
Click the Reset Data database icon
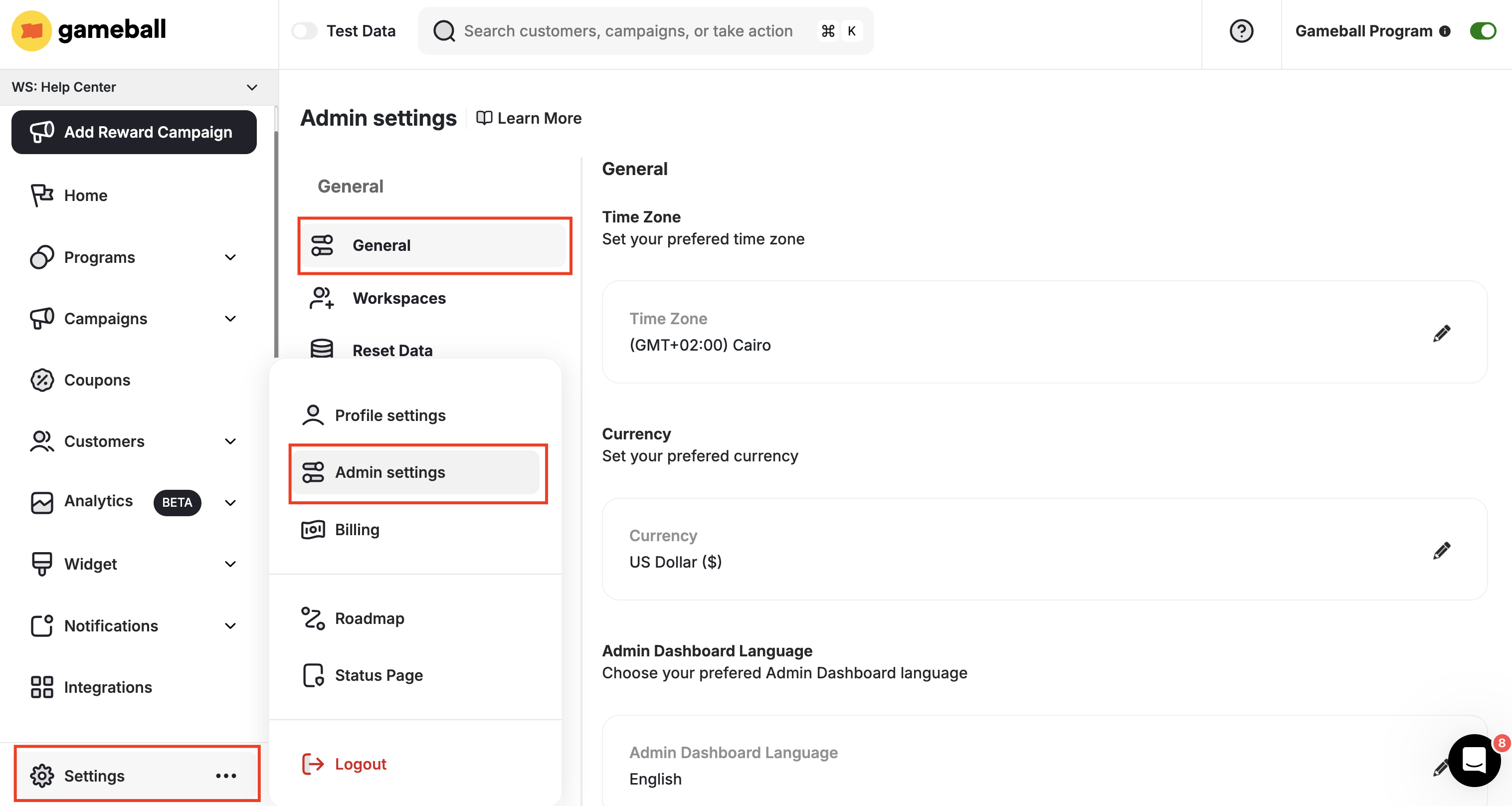tap(322, 349)
